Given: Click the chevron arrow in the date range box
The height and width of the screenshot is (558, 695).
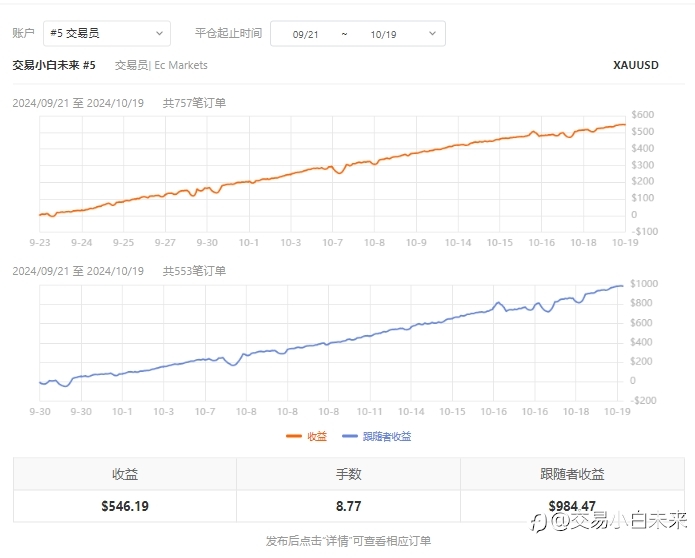Looking at the screenshot, I should (433, 34).
